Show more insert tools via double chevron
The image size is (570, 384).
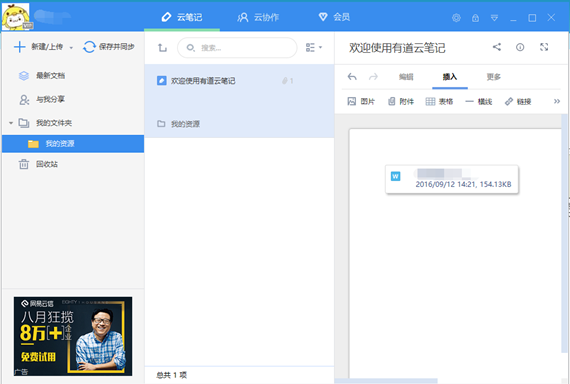pyautogui.click(x=557, y=101)
